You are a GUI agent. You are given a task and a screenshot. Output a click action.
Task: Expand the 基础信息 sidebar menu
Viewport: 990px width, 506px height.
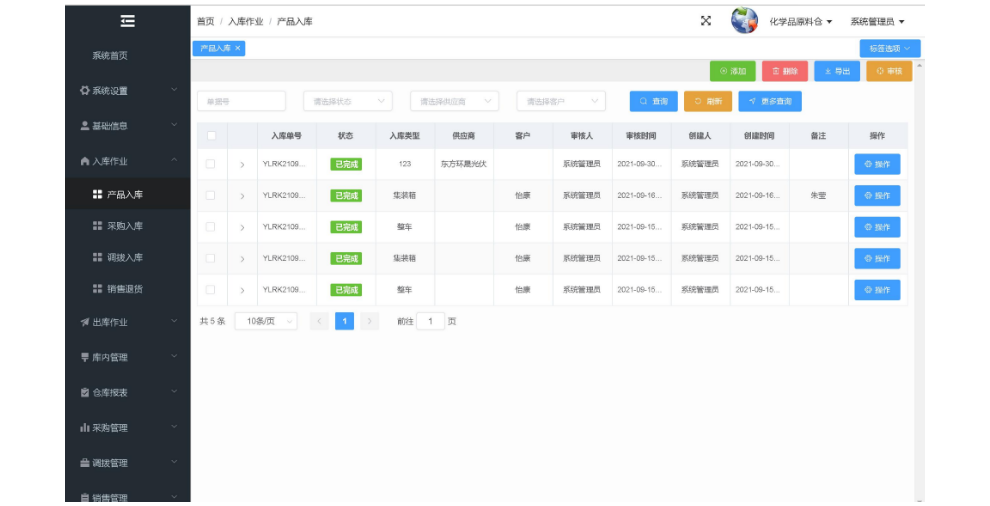point(128,126)
